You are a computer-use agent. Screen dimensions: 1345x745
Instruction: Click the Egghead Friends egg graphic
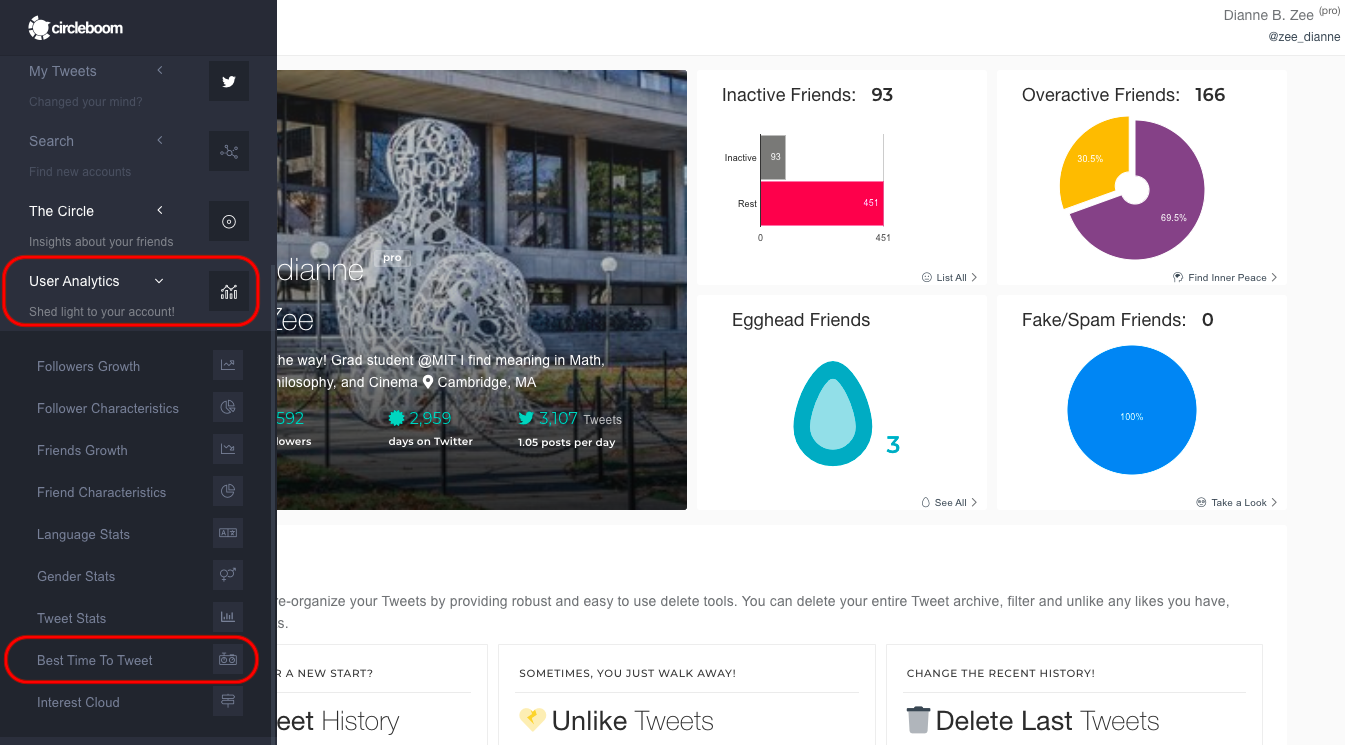[x=833, y=413]
